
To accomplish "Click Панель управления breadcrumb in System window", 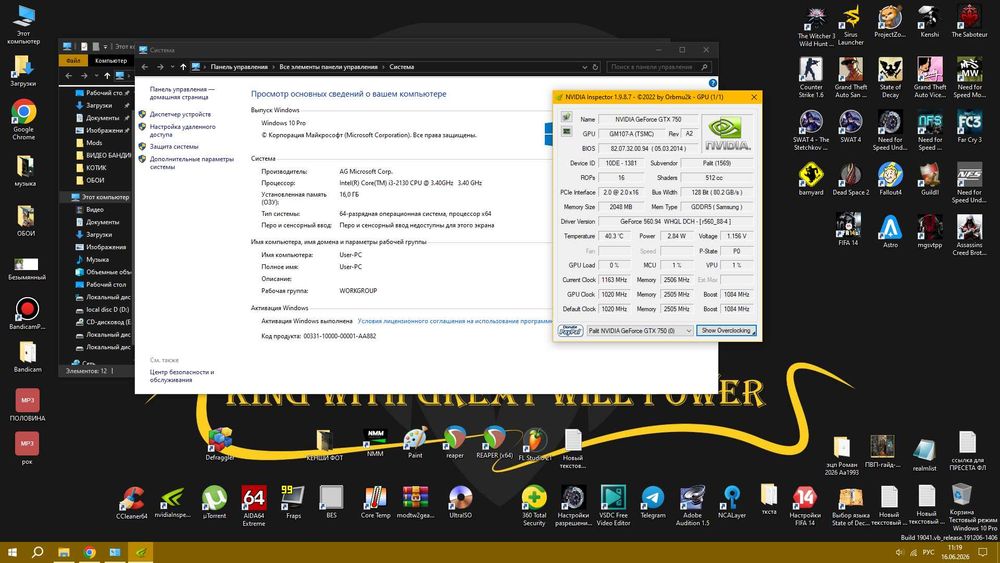I will point(239,67).
